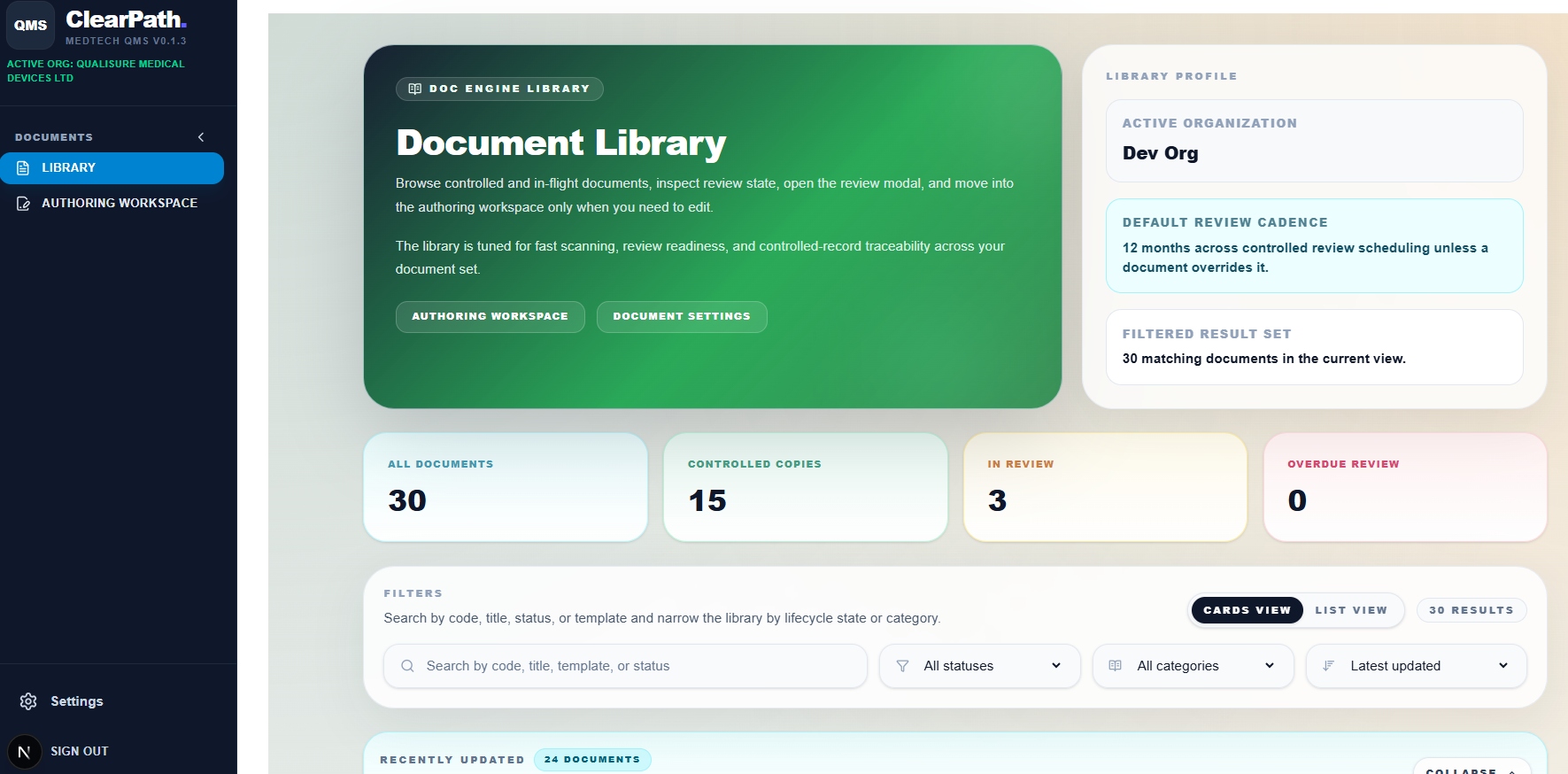Focus the search by code, title field

[x=625, y=666]
